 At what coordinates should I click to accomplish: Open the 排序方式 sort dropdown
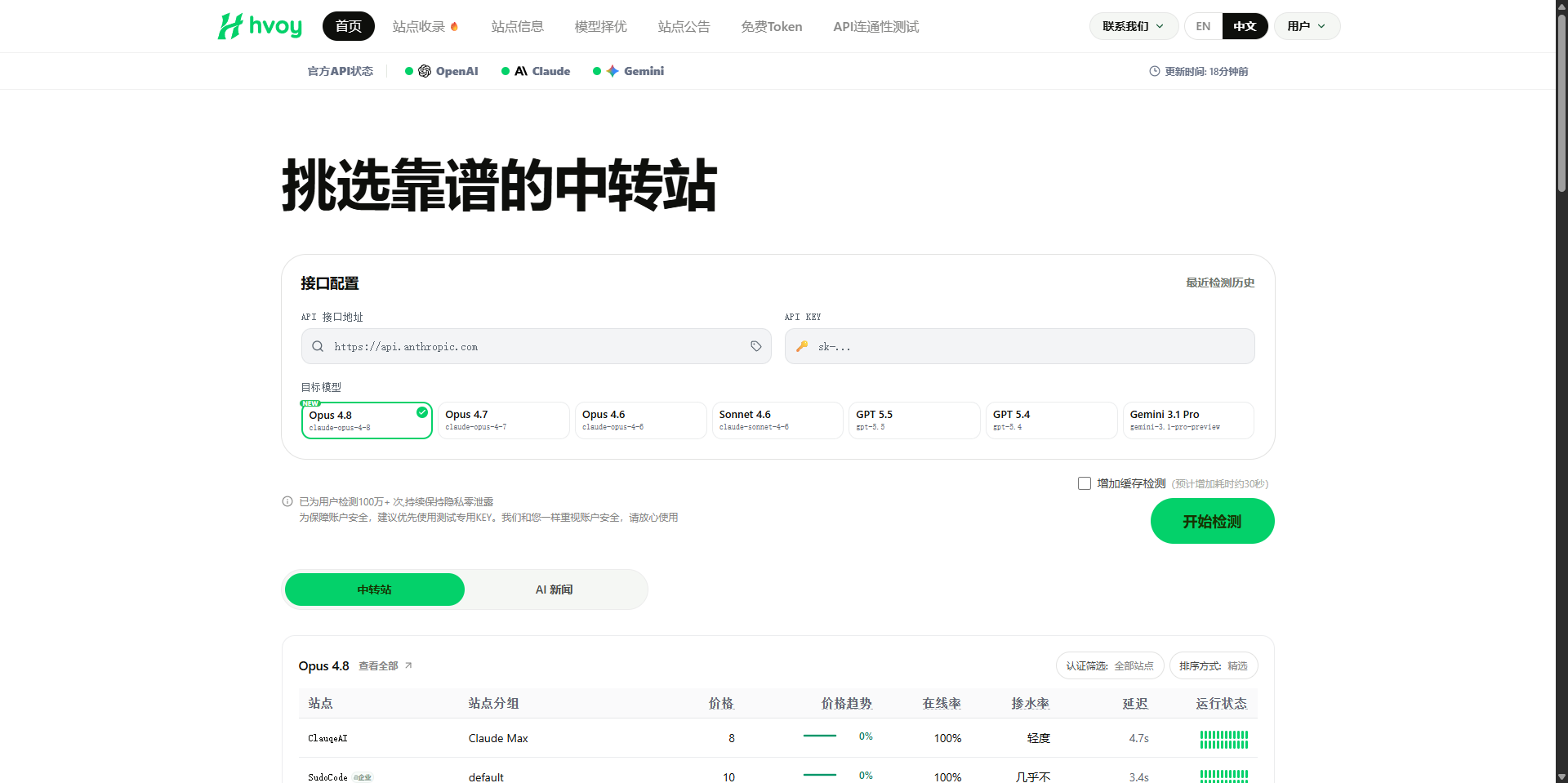pos(1214,665)
